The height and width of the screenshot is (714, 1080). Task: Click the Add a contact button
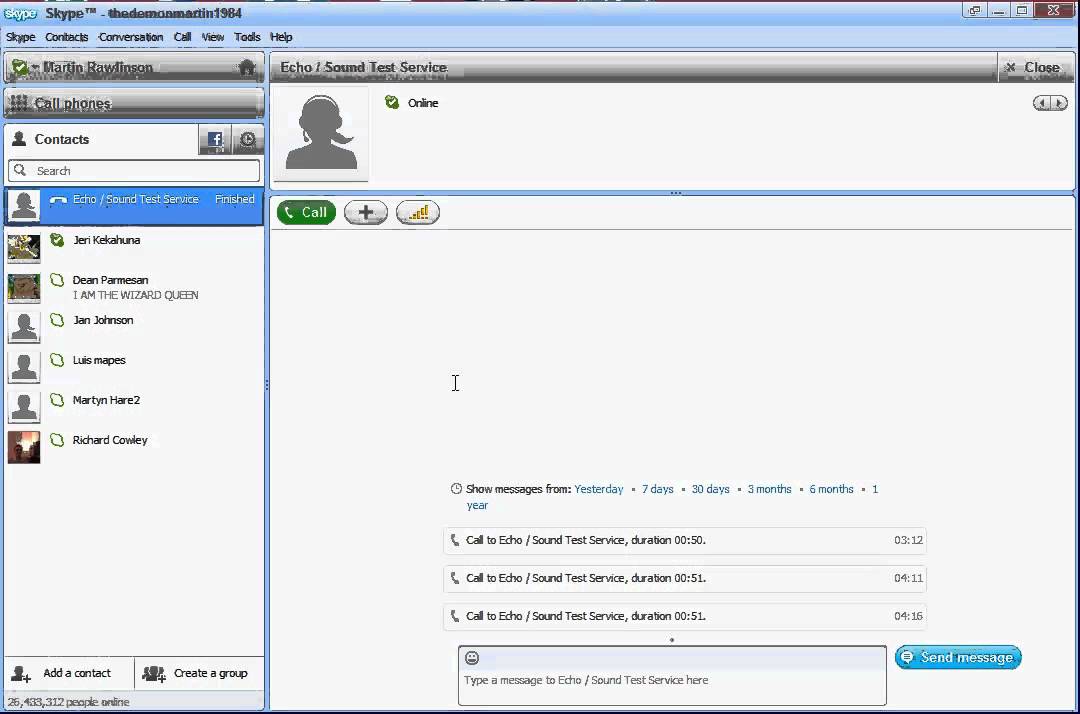pos(69,673)
